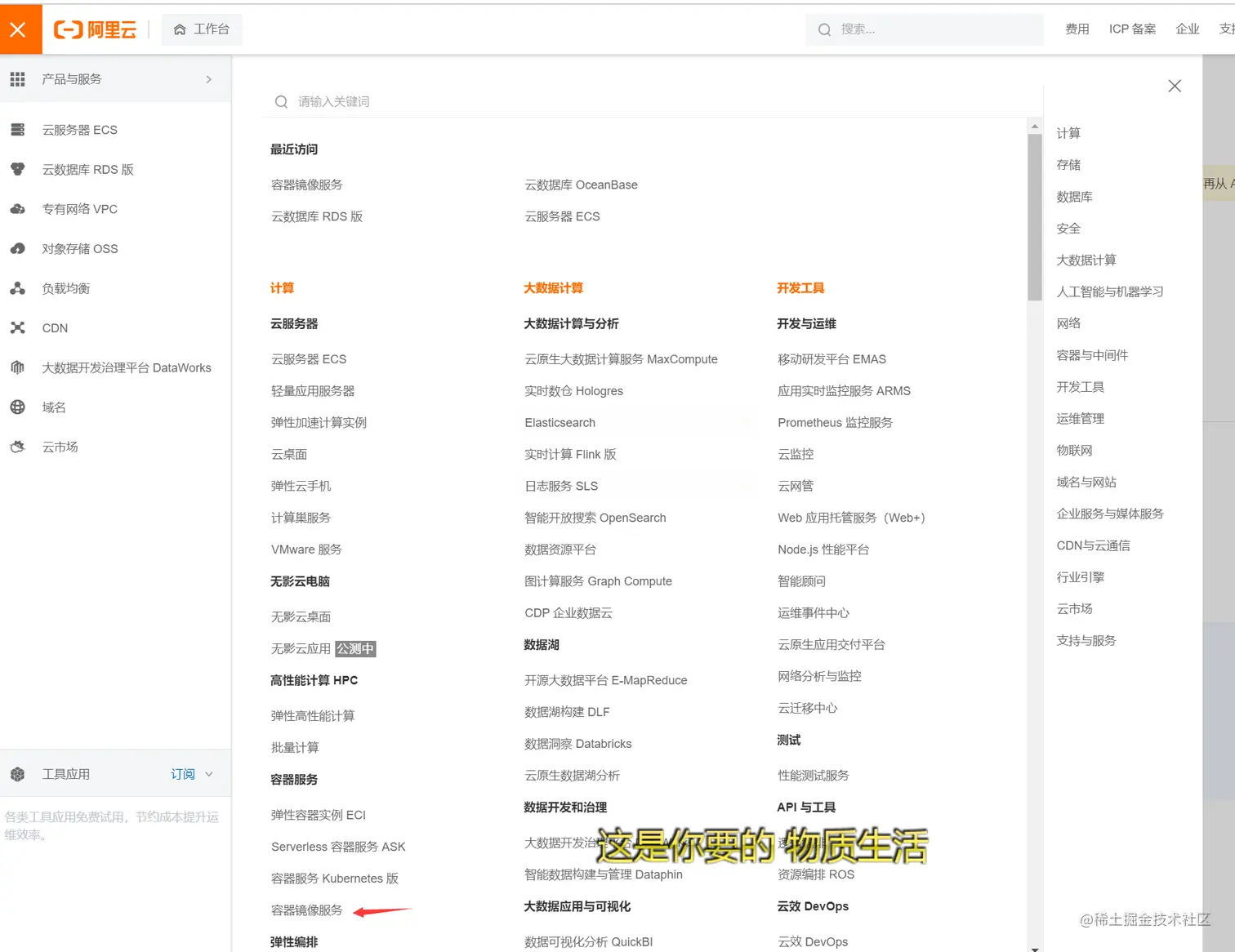Image resolution: width=1235 pixels, height=952 pixels.
Task: Open 移动研发平台 EMAS link
Action: pyautogui.click(x=832, y=359)
